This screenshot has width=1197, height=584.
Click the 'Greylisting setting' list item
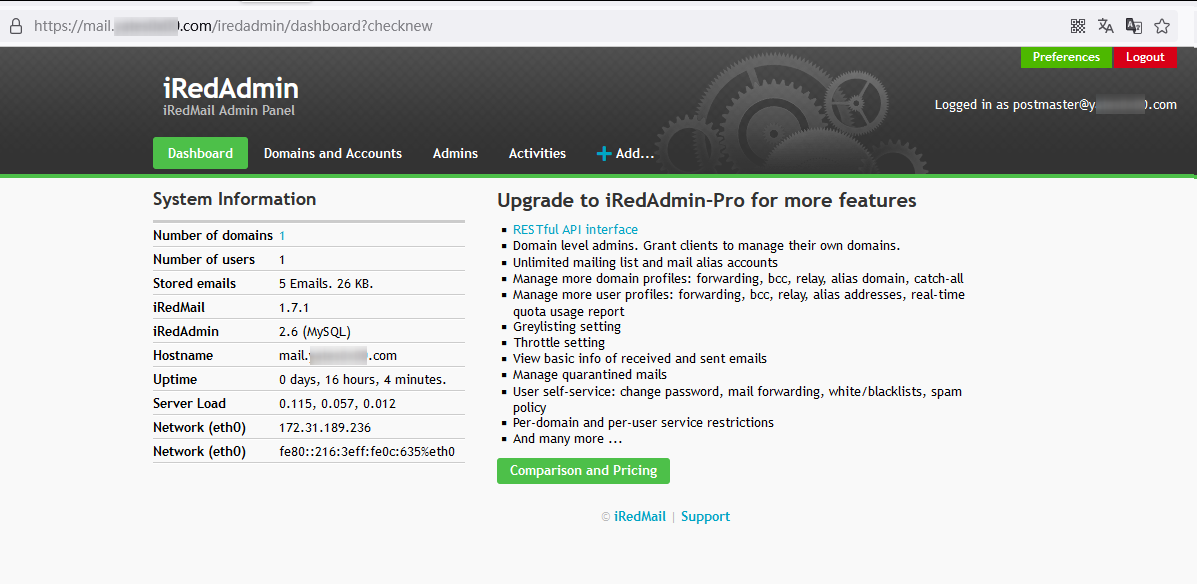pos(566,327)
